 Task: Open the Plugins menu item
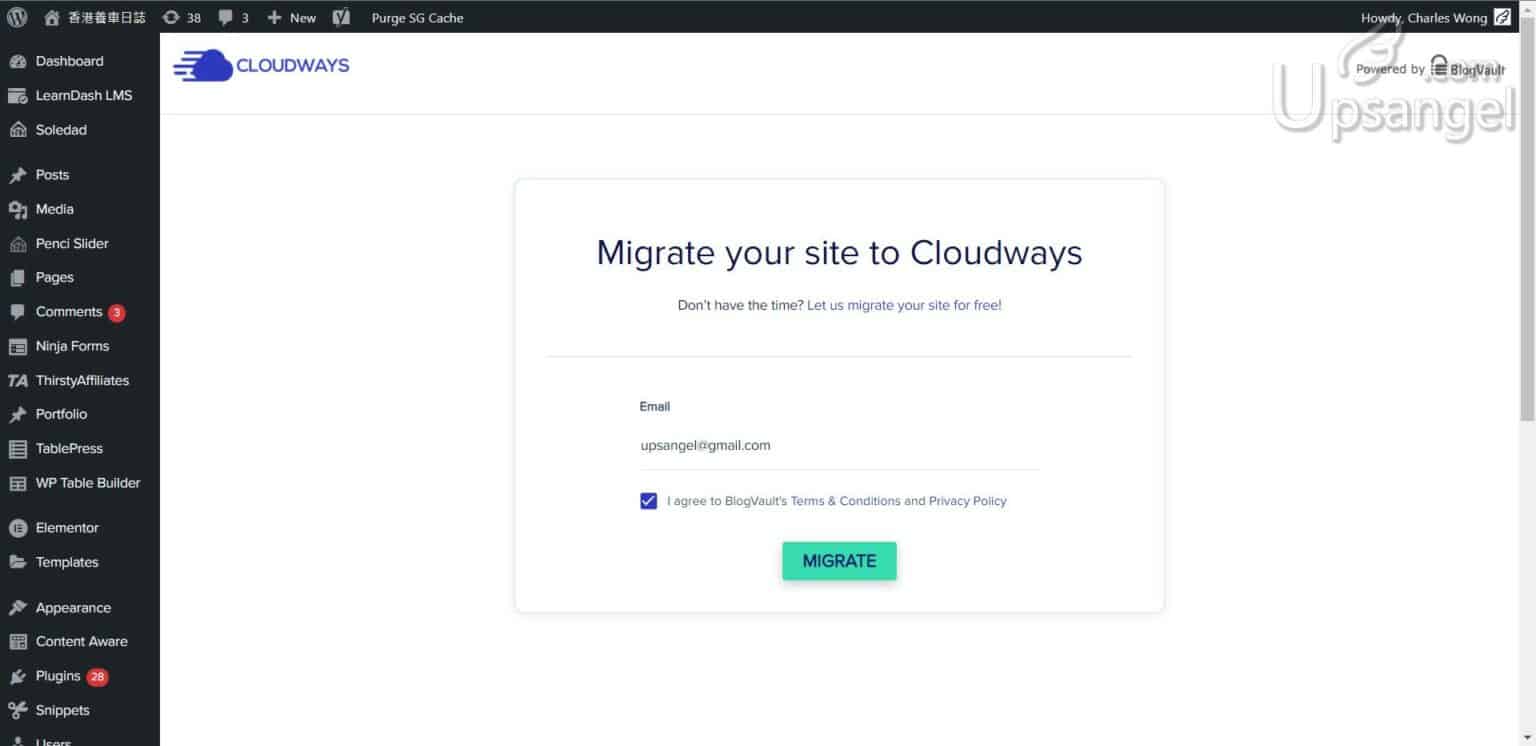(x=58, y=676)
